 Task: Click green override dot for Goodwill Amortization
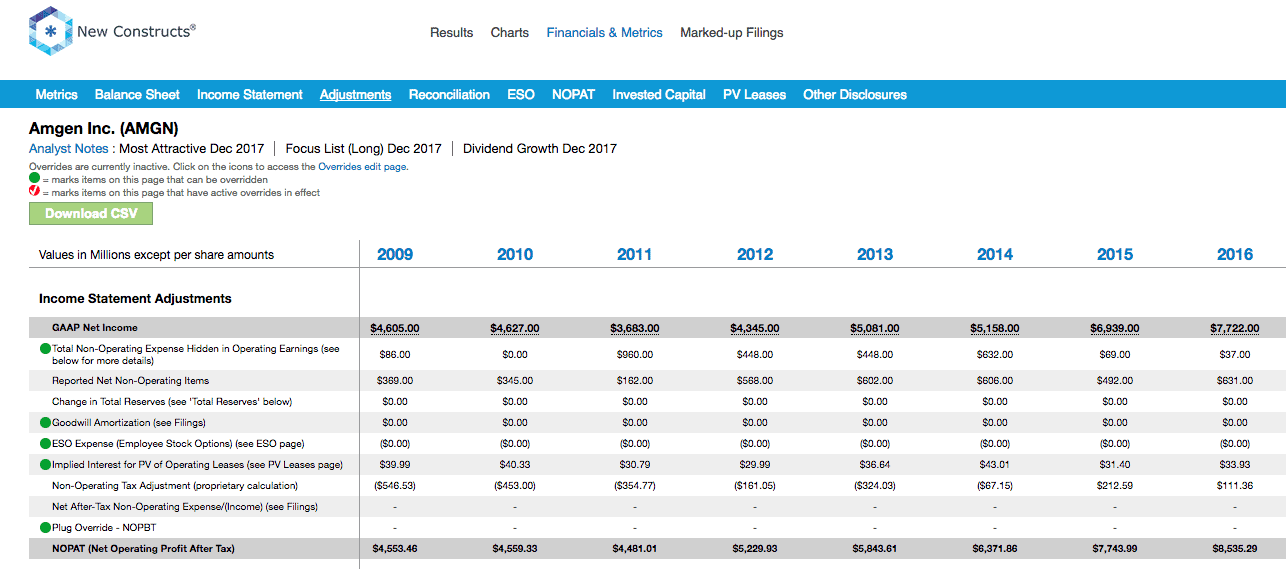[45, 422]
